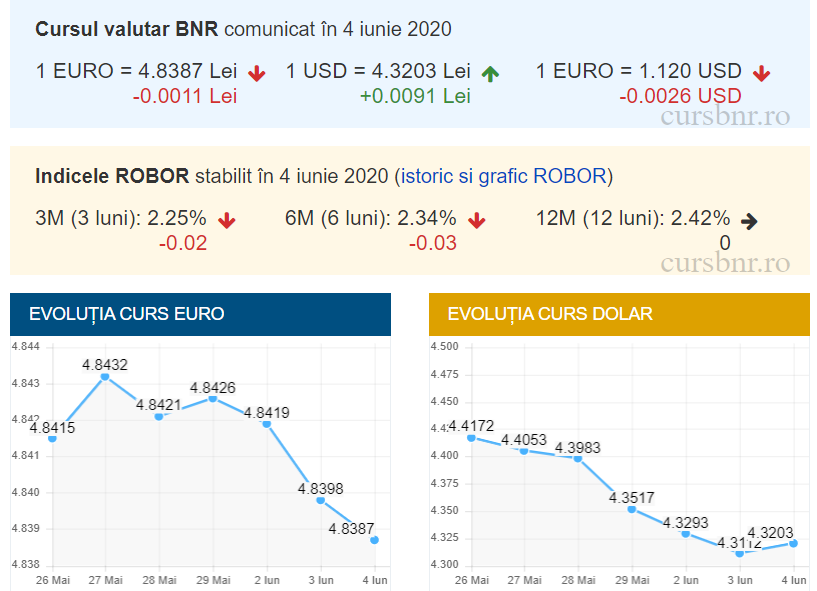Click the red down arrow beside EURO Lei rate
This screenshot has height=591, width=817.
point(257,73)
